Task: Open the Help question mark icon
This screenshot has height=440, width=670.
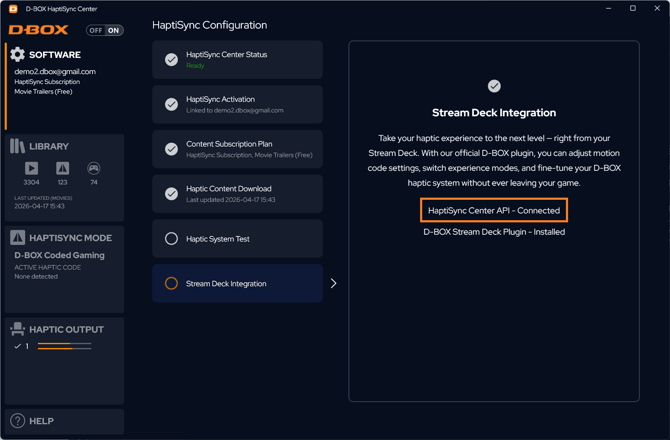Action: tap(17, 421)
